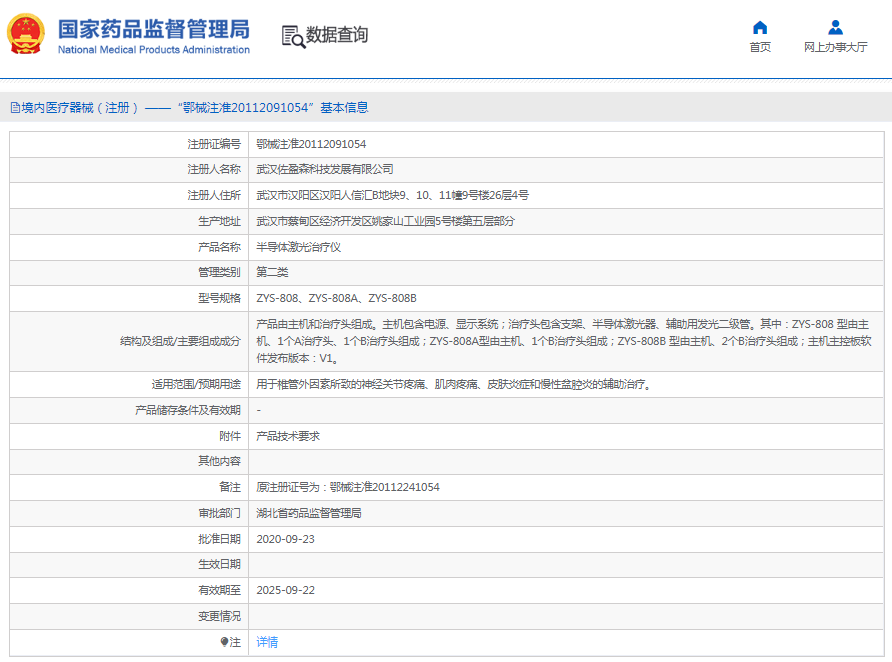
Task: Click National Medical Products Administration text
Action: click(154, 49)
